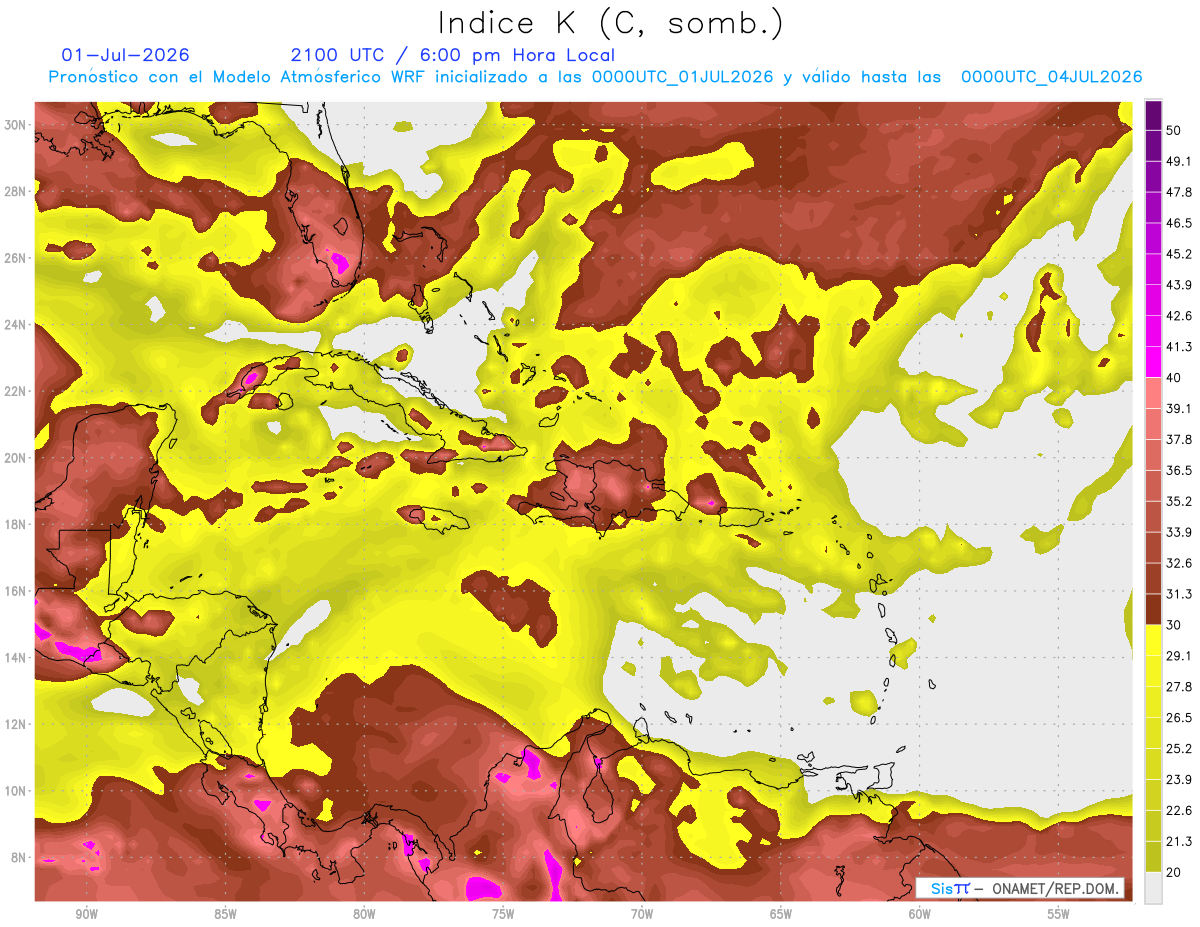The height and width of the screenshot is (927, 1200).
Task: Click the '45.2' legend value
Action: (1178, 254)
